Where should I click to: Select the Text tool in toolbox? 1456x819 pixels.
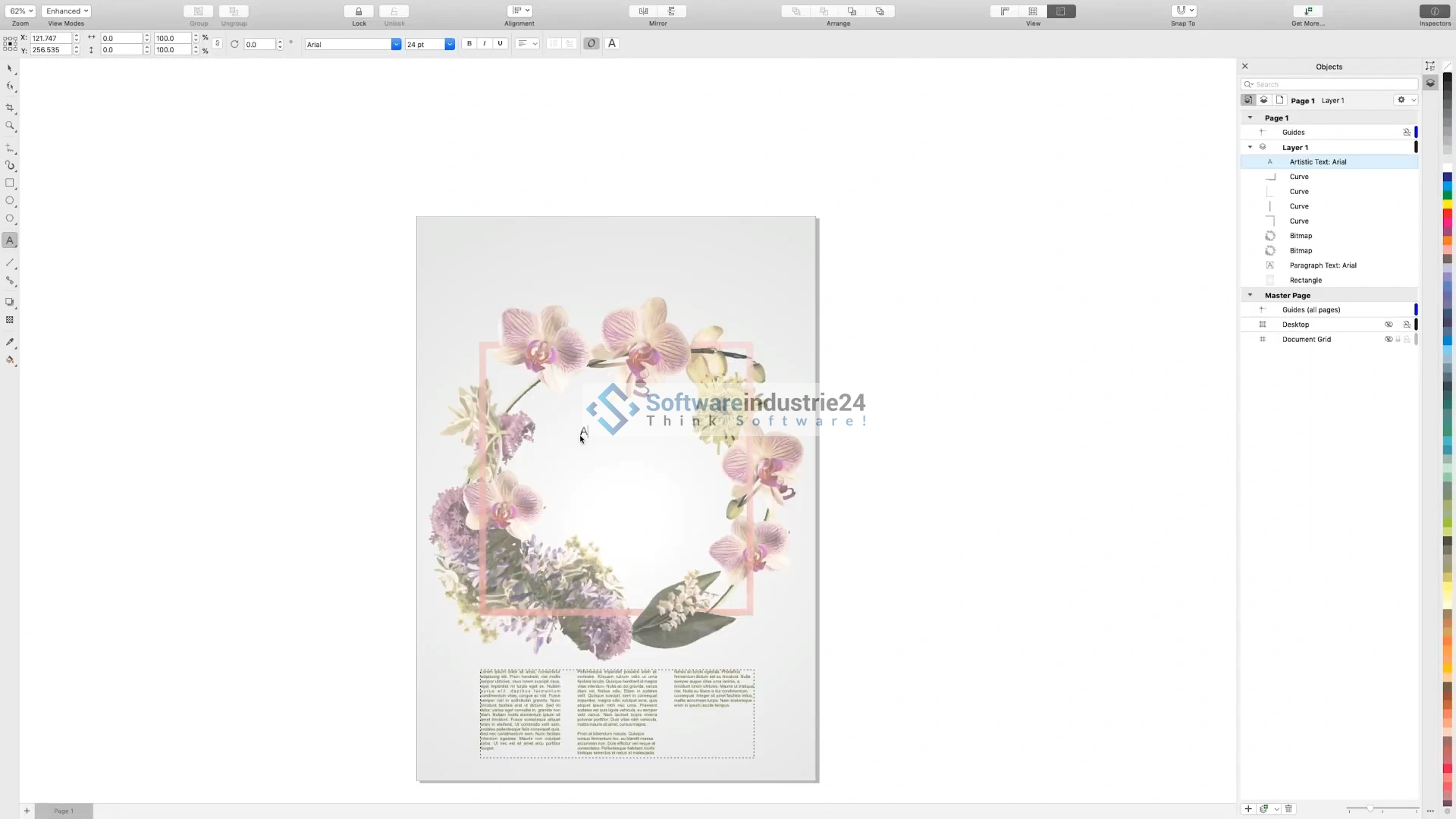pos(10,240)
